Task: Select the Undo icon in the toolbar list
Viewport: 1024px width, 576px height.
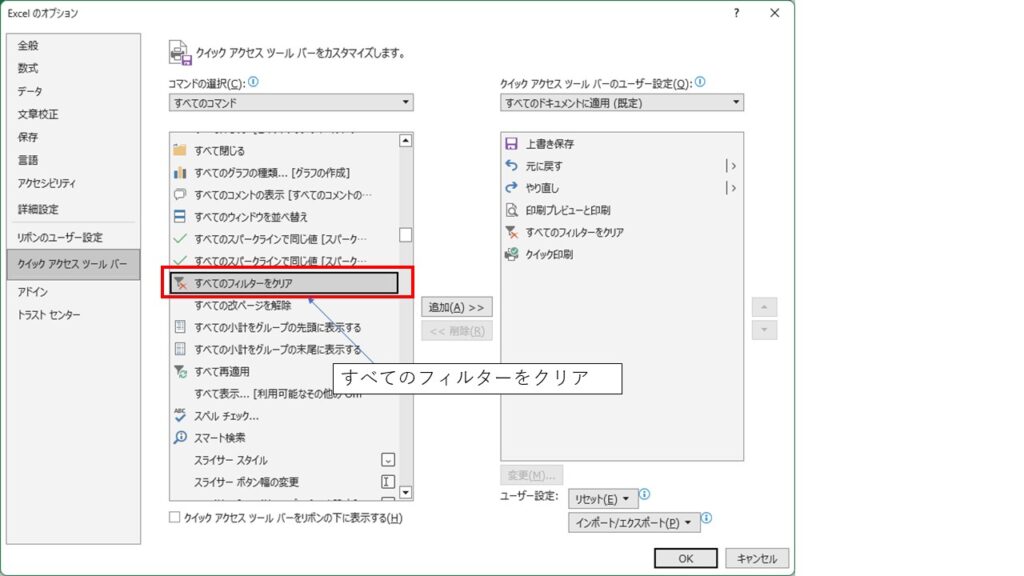Action: pos(512,166)
